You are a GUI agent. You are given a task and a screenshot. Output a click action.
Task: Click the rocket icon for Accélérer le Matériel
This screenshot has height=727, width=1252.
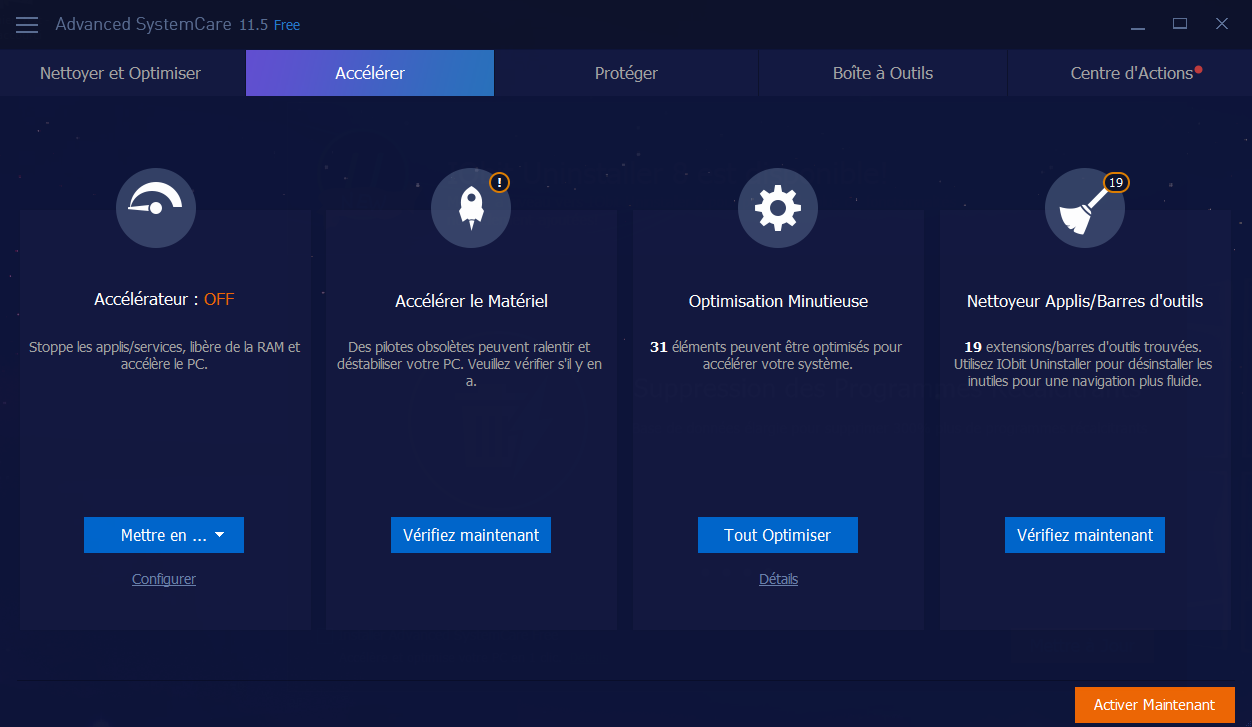(x=471, y=208)
